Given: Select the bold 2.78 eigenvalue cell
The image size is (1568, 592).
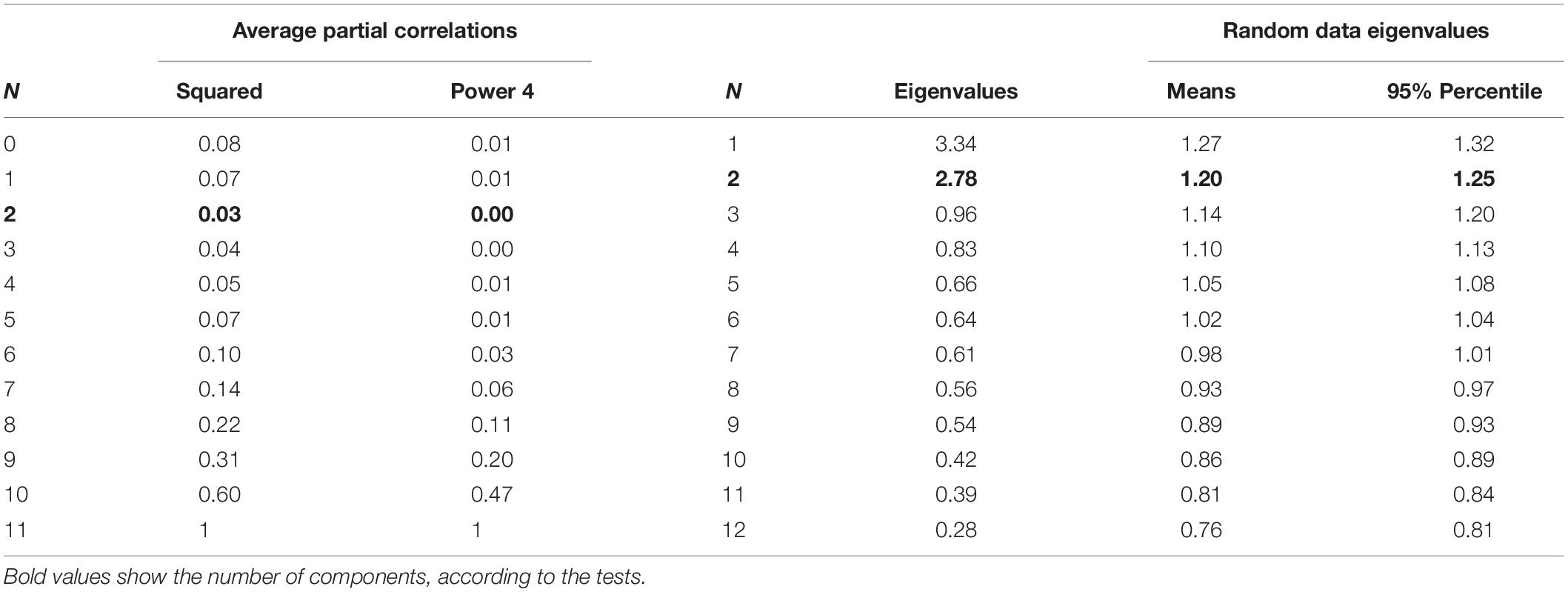Looking at the screenshot, I should [x=955, y=179].
